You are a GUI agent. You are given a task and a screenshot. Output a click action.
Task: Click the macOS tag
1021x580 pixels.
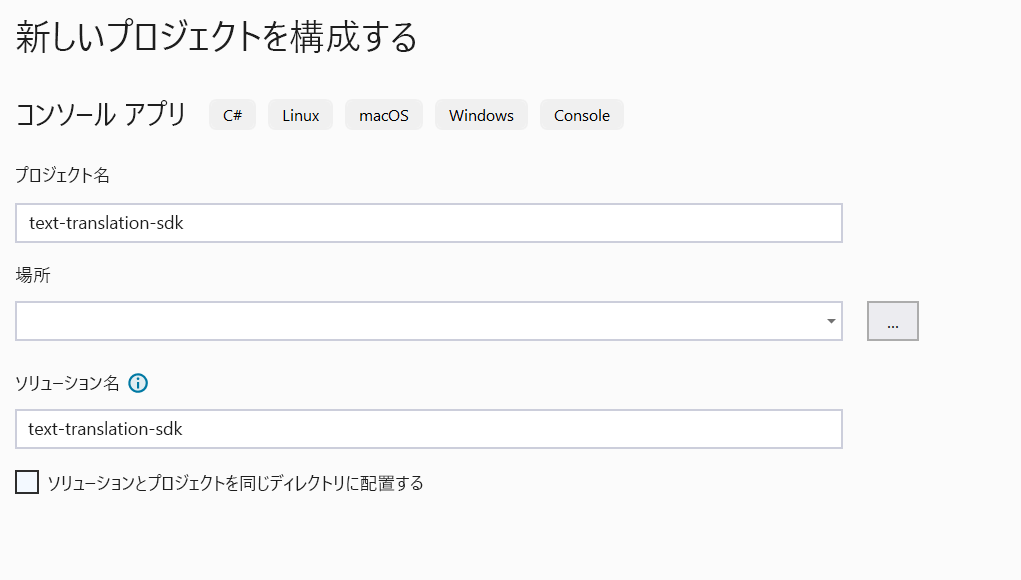click(x=384, y=115)
